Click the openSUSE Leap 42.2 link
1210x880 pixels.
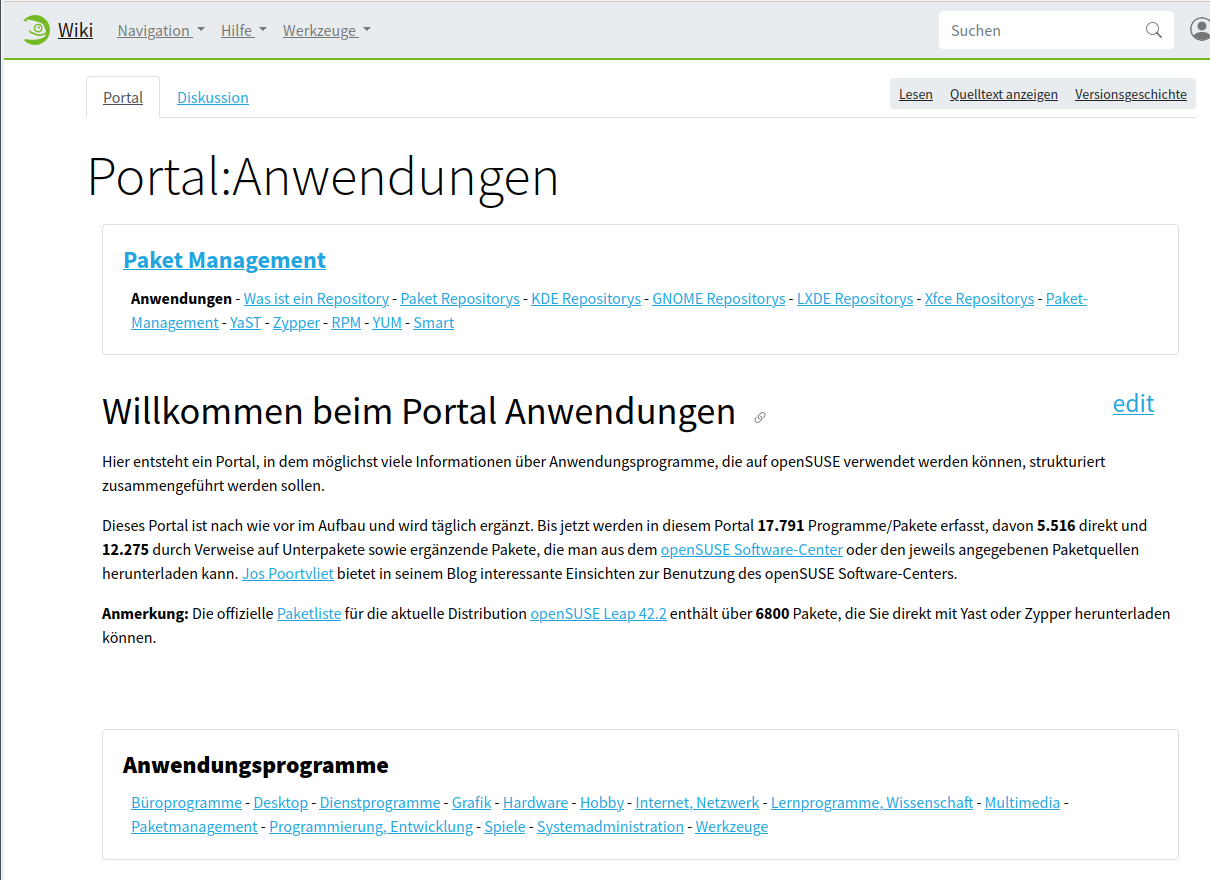pyautogui.click(x=598, y=613)
